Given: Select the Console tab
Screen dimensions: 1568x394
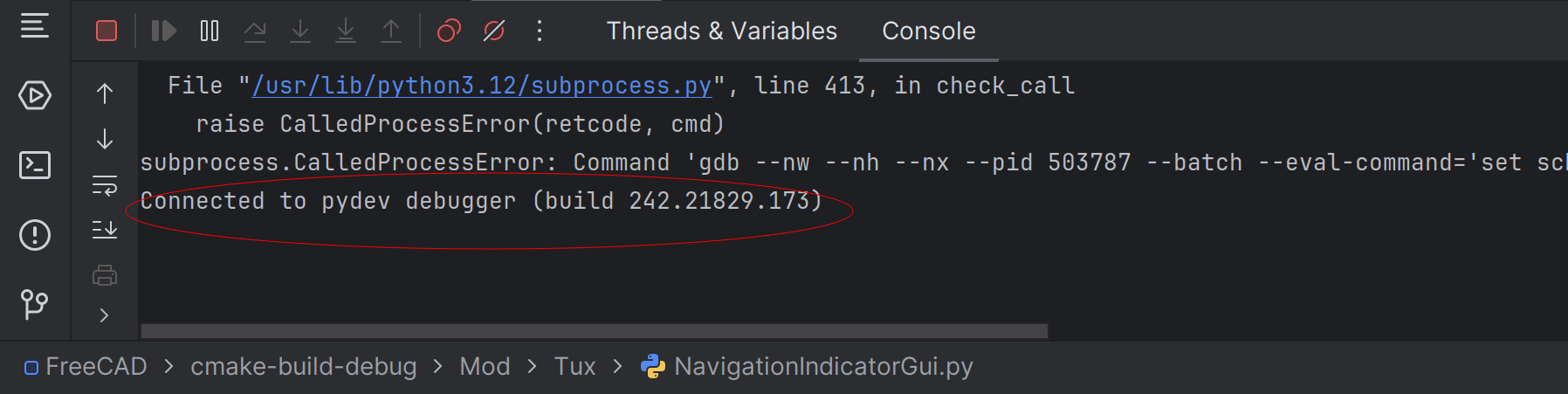Looking at the screenshot, I should tap(928, 31).
